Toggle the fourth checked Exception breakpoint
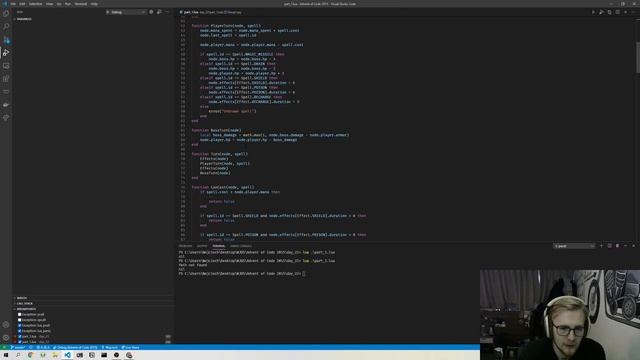 click(x=19, y=331)
